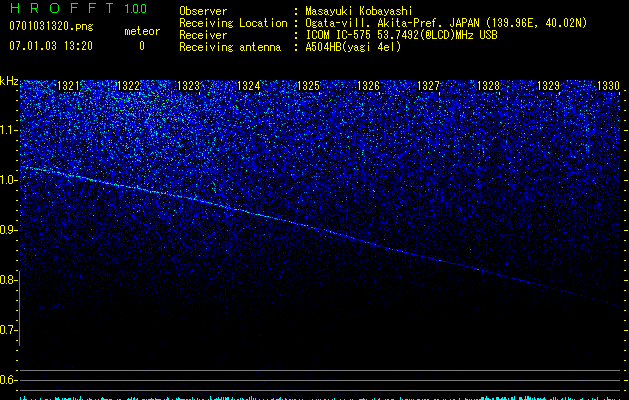Click the Receiver field label
Viewport: 629px width, 400px height.
(x=203, y=35)
